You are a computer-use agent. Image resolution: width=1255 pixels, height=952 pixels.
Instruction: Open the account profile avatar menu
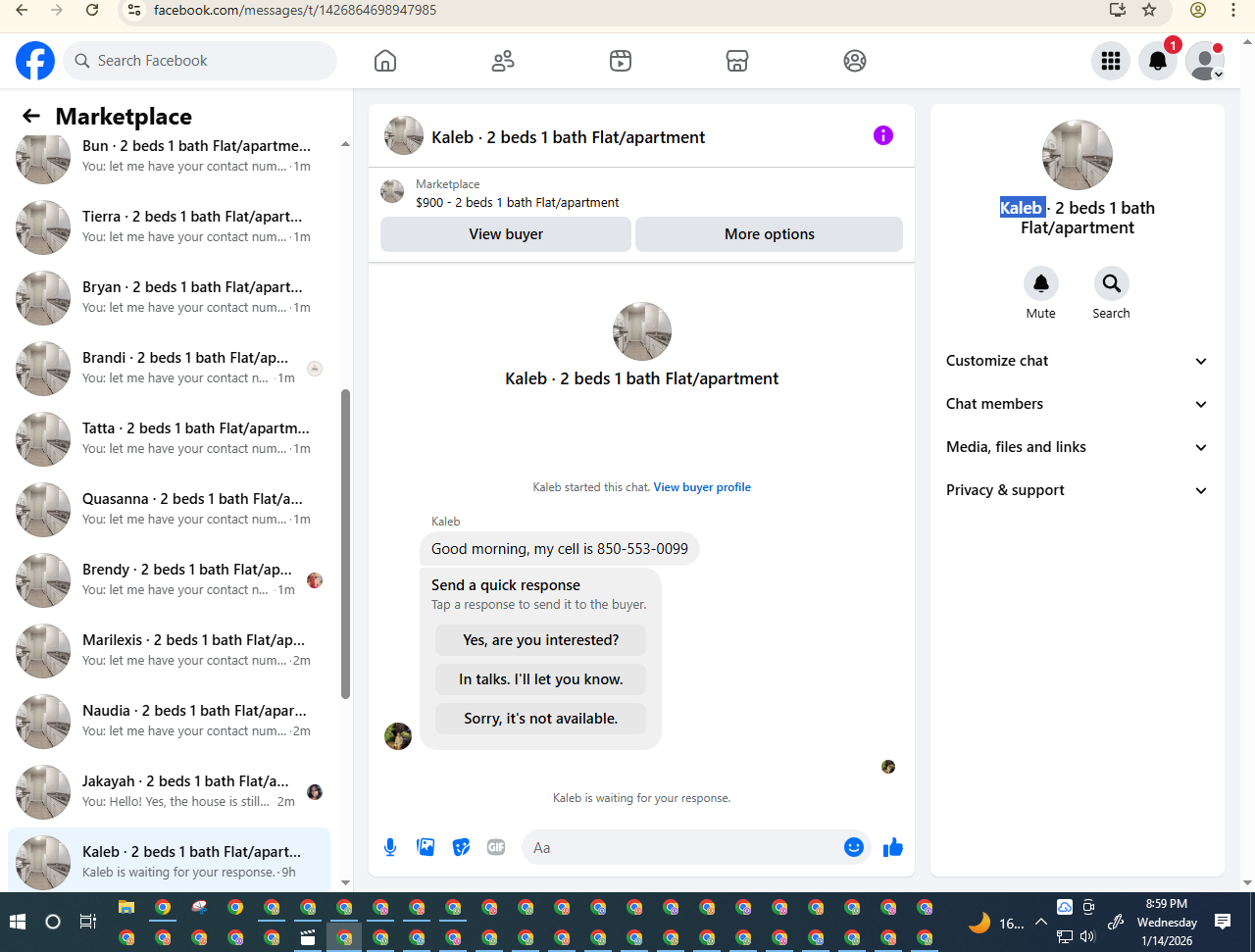pyautogui.click(x=1205, y=61)
